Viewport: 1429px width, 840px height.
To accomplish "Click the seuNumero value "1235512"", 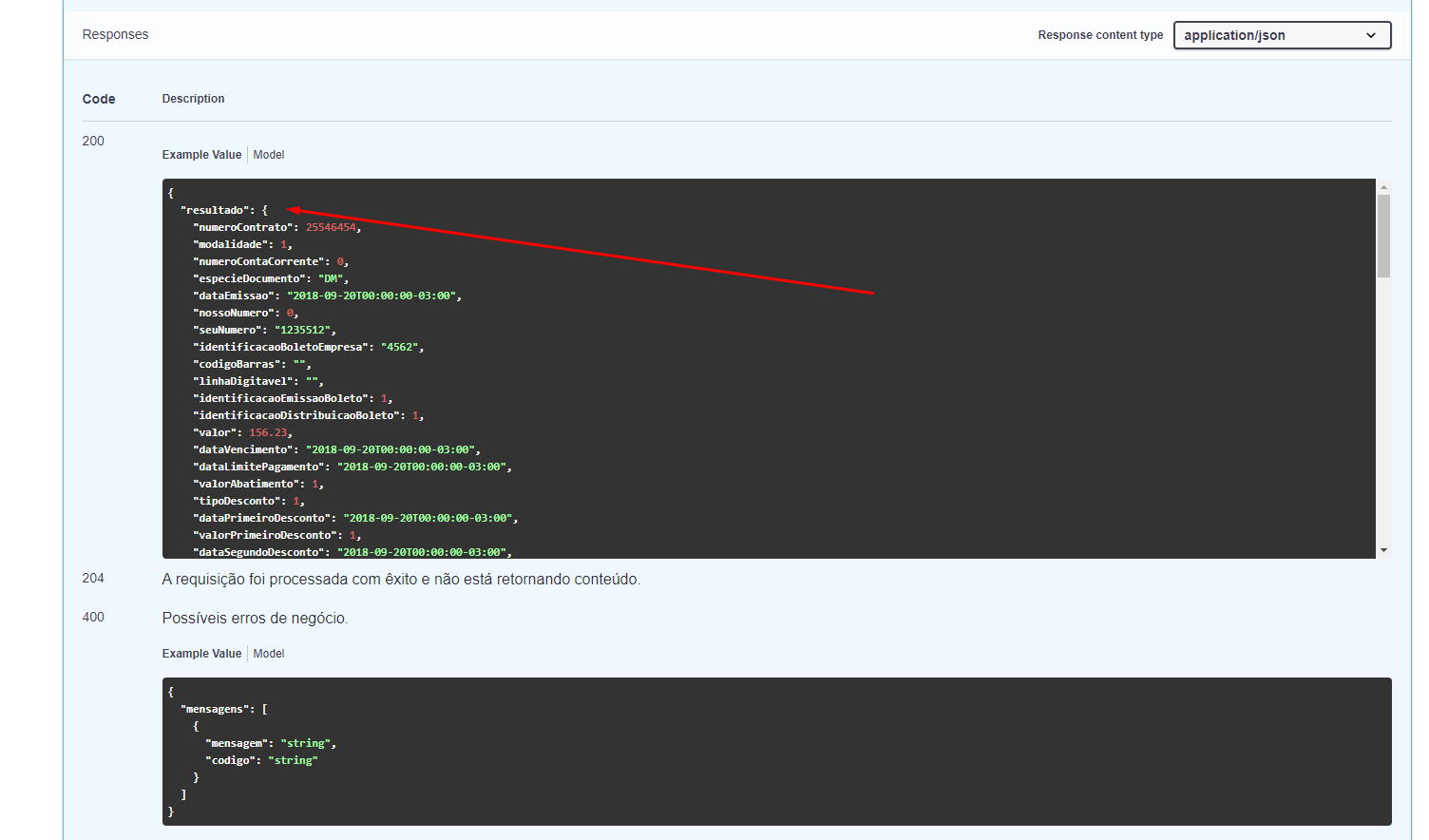I will [x=302, y=330].
